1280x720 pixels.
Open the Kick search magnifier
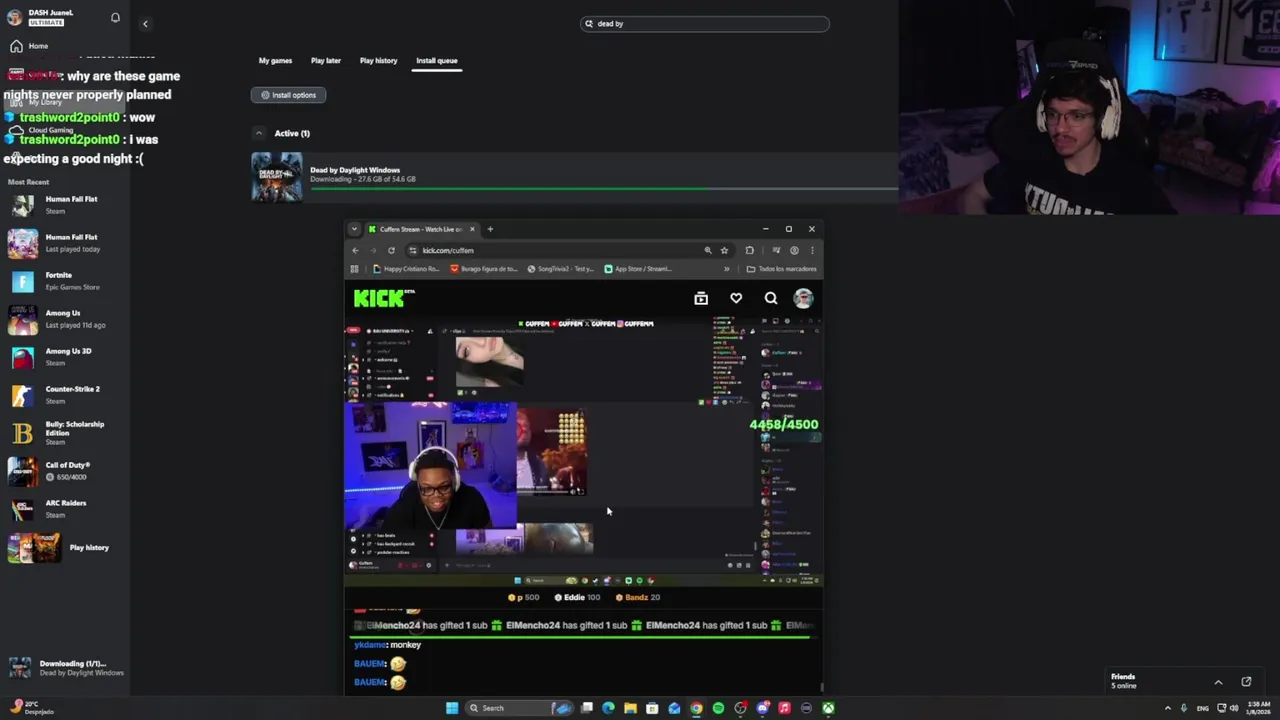pos(771,298)
